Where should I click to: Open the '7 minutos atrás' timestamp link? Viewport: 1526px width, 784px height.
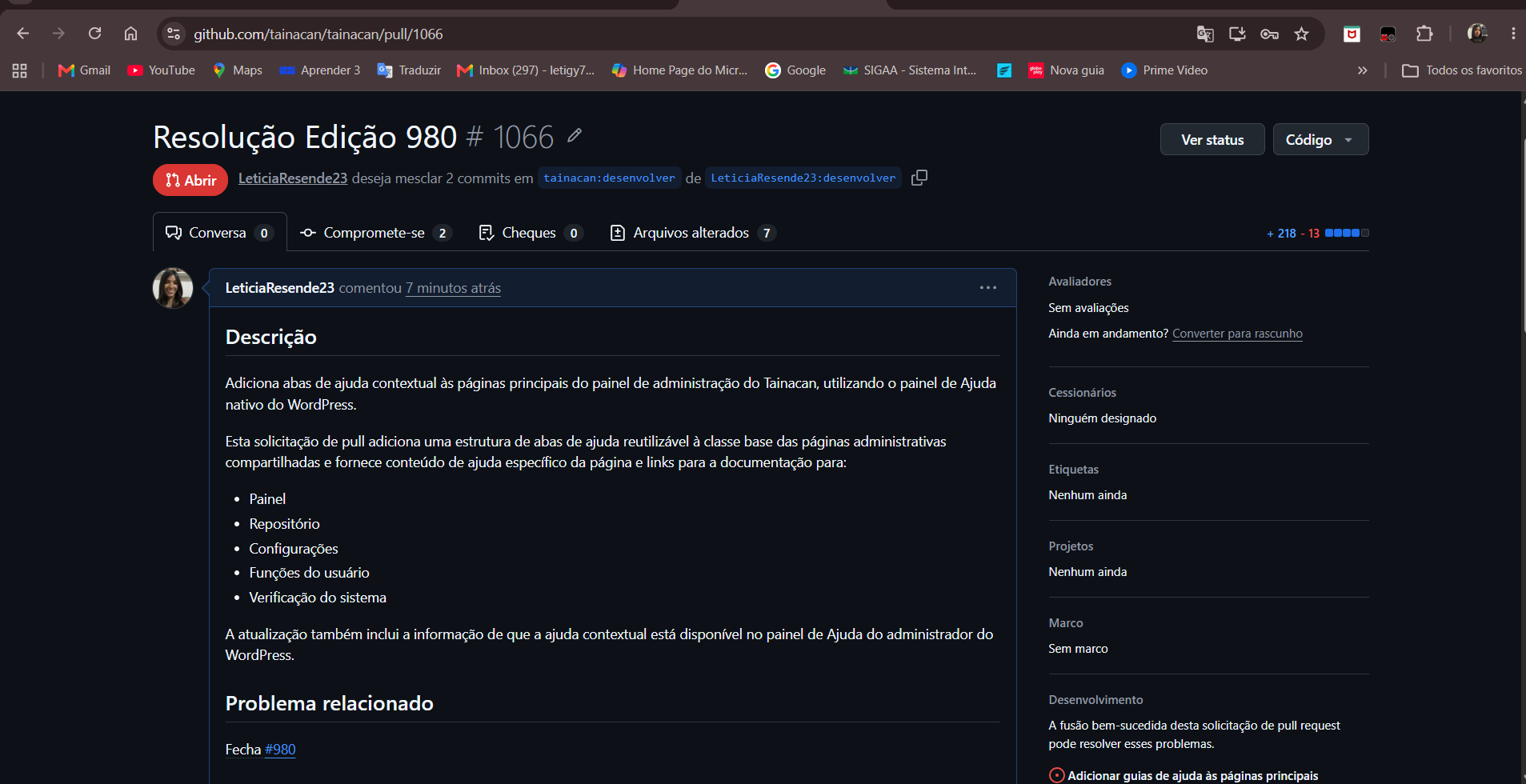[x=453, y=288]
